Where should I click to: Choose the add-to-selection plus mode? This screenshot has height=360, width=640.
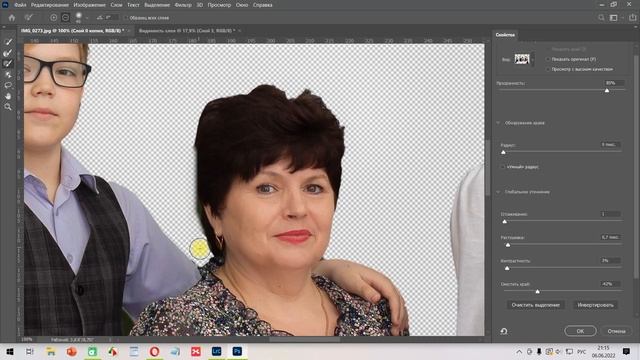tap(53, 18)
